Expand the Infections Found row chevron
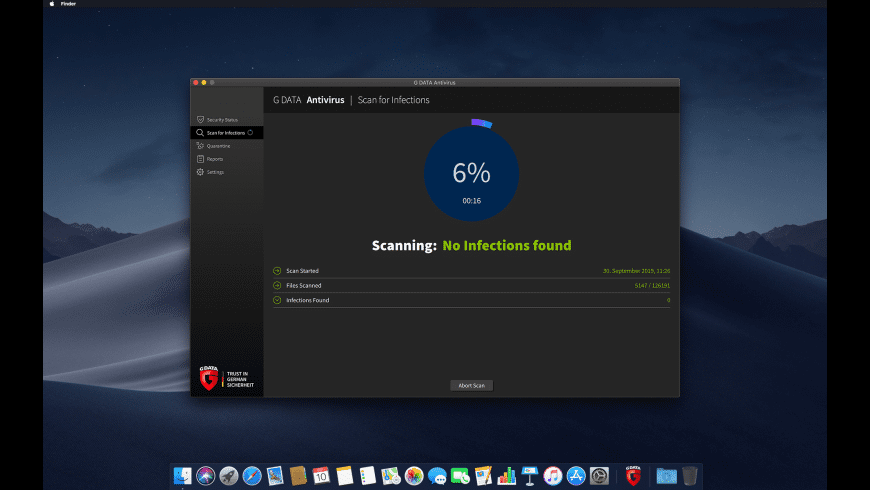The image size is (870, 490). coord(277,300)
